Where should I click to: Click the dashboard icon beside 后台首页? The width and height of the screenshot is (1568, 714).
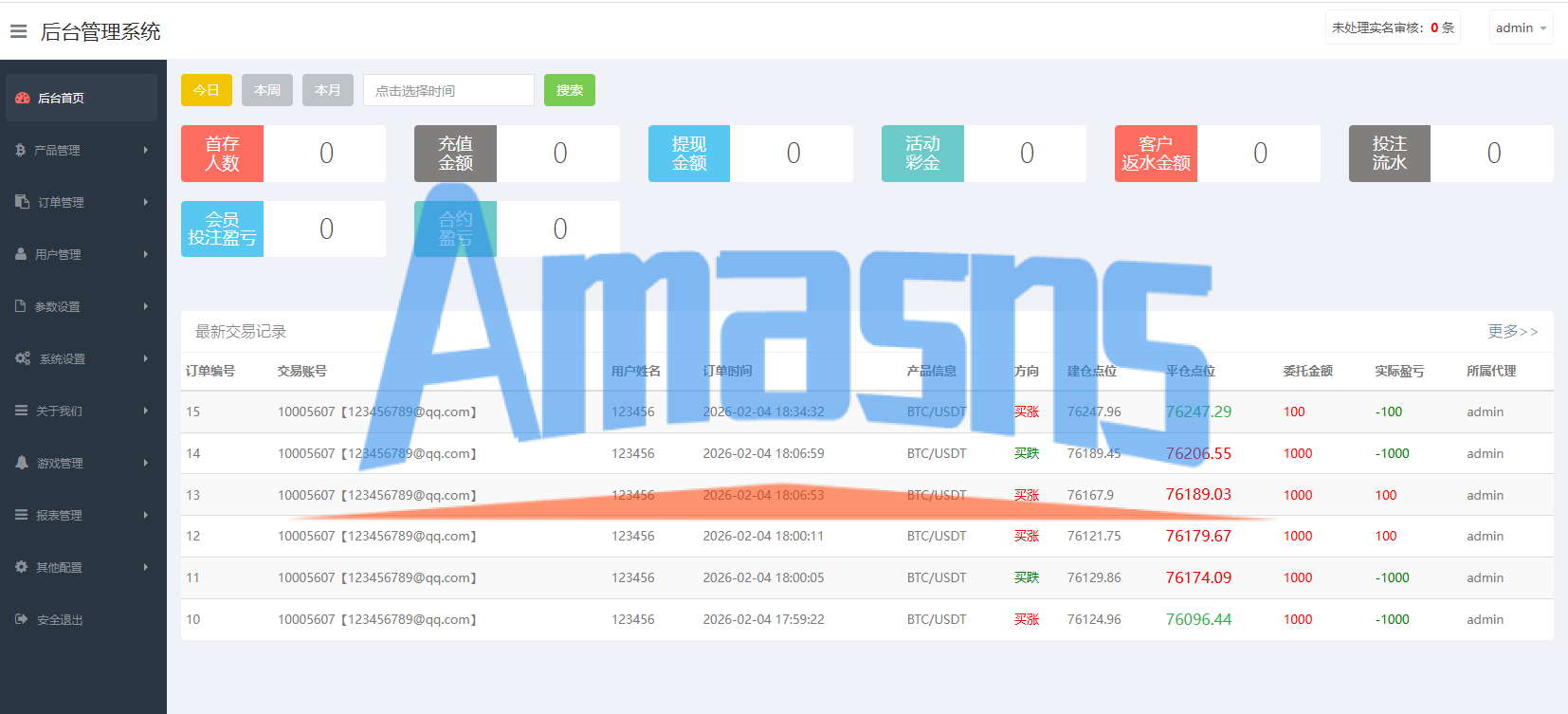(x=23, y=98)
